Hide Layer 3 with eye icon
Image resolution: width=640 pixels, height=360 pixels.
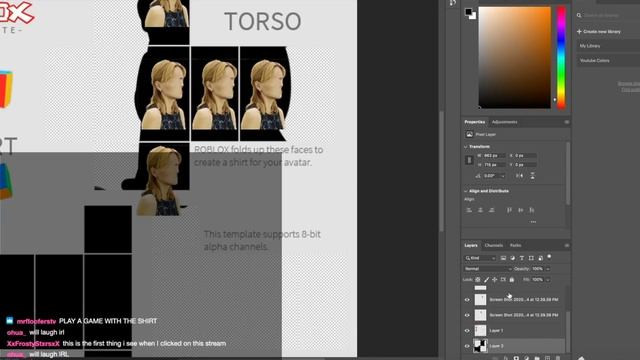click(467, 346)
